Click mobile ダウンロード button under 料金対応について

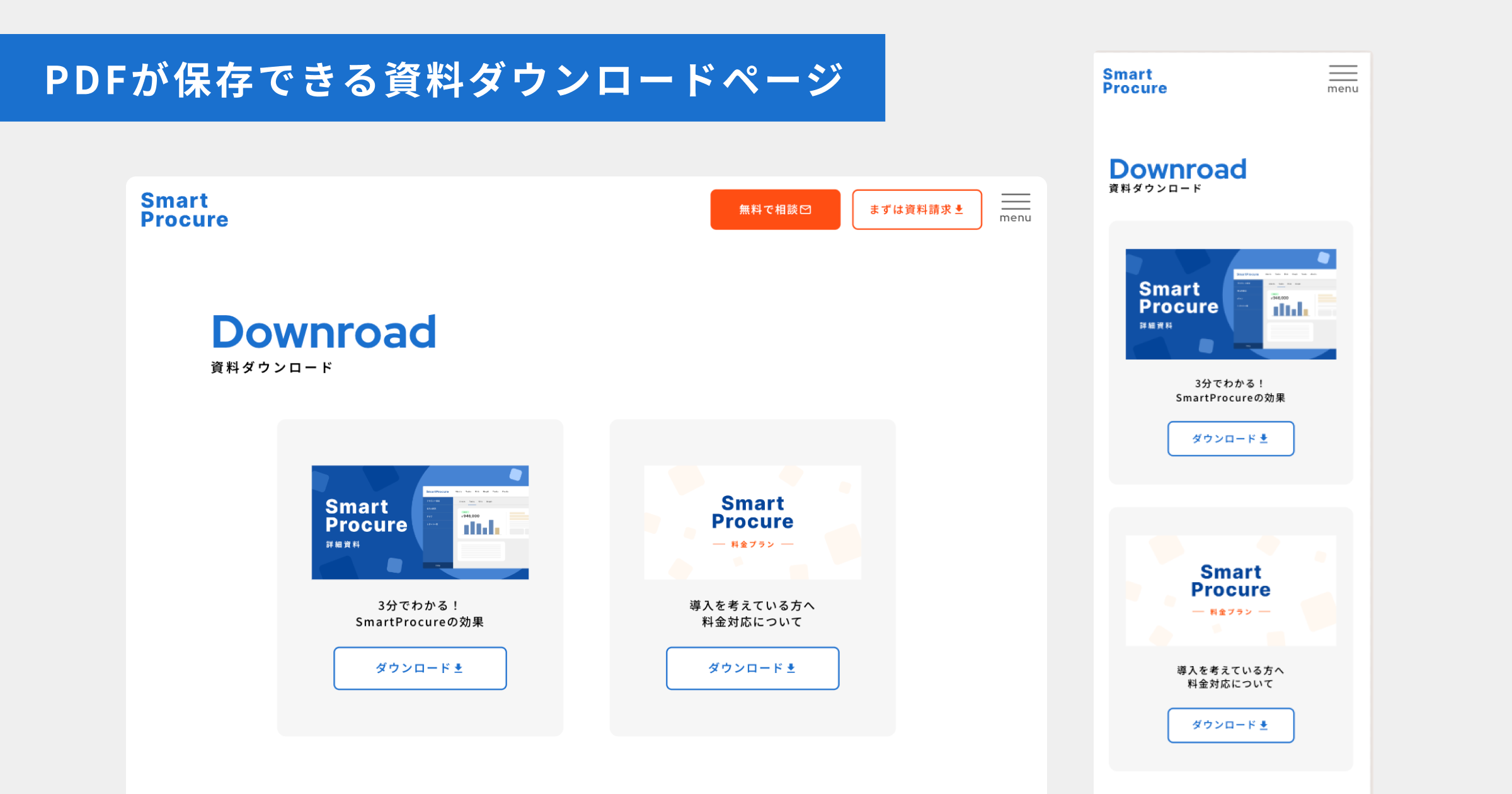(x=1231, y=725)
